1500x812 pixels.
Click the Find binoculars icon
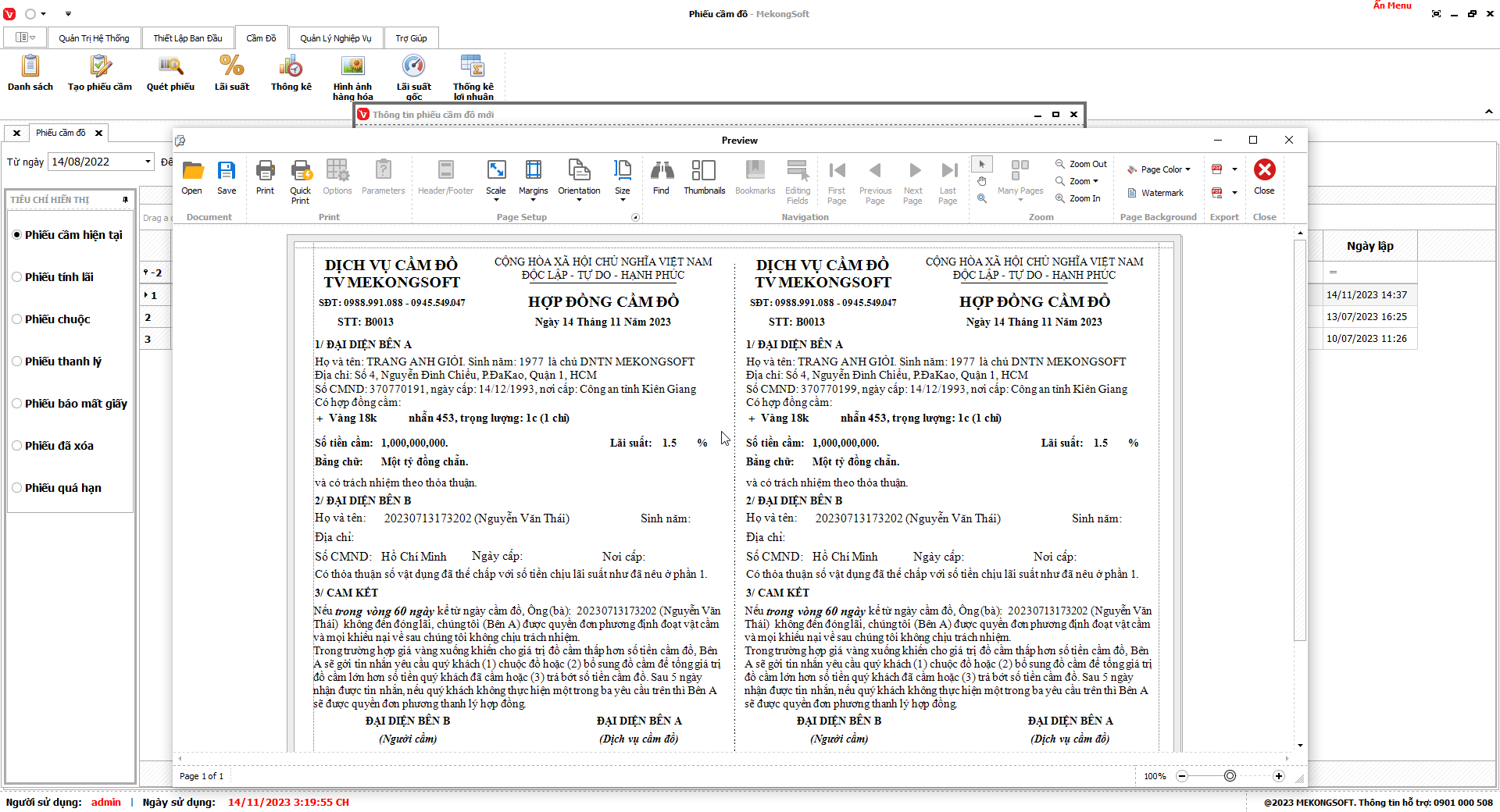click(x=662, y=177)
